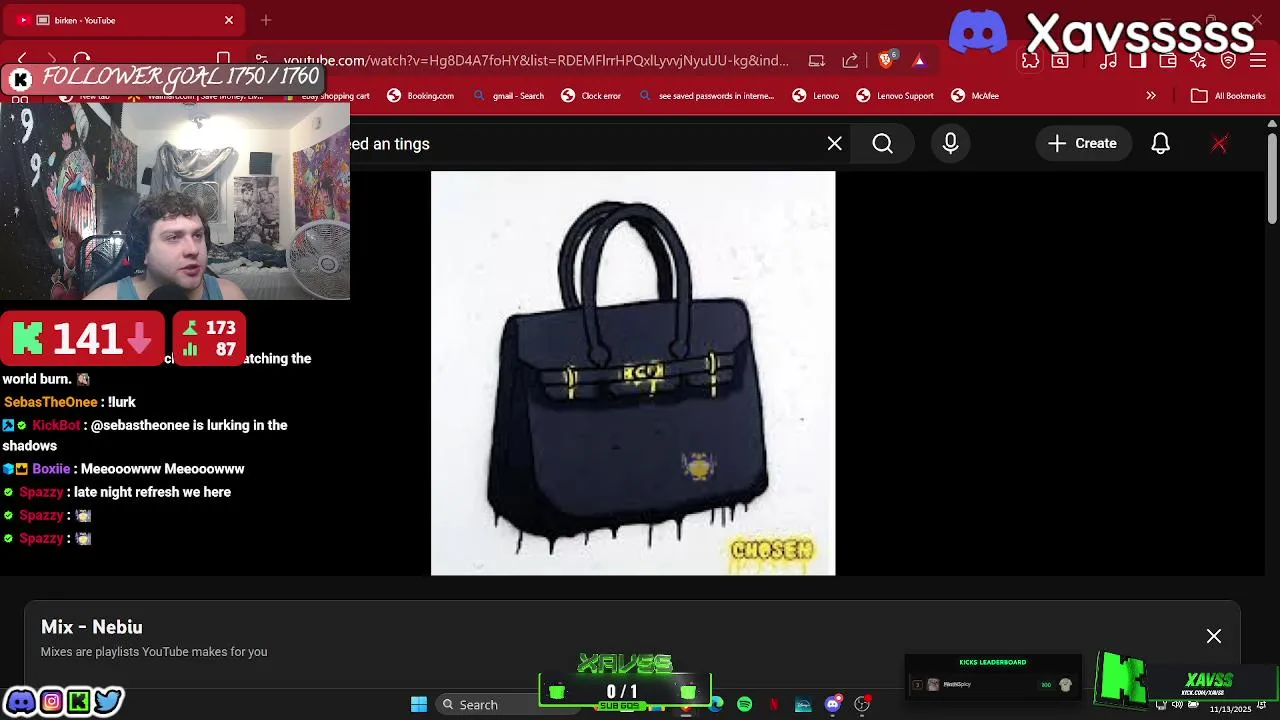The width and height of the screenshot is (1280, 720).
Task: Click the 'Boxiie' chat username
Action: [x=51, y=469]
